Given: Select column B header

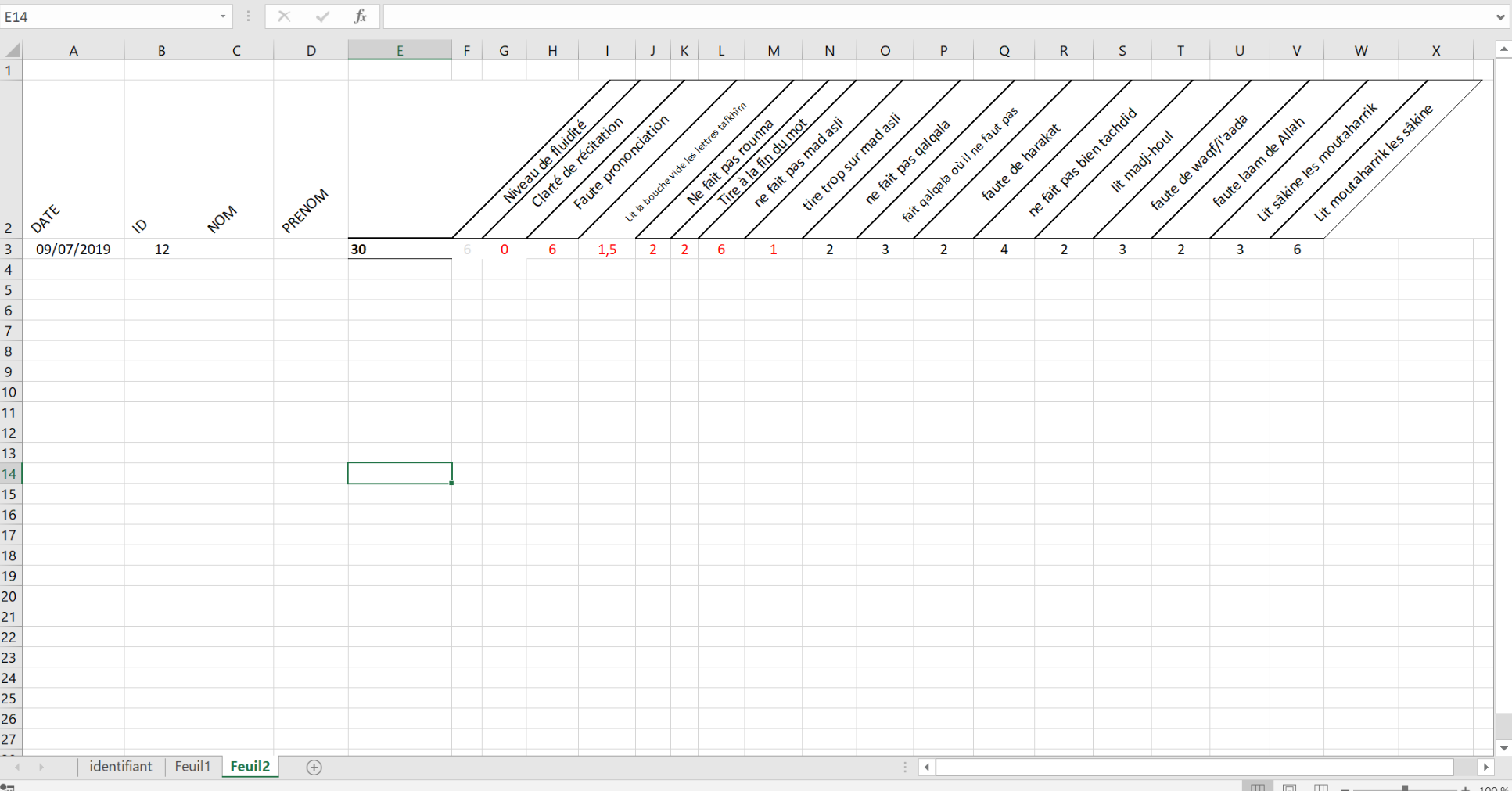Looking at the screenshot, I should (162, 51).
